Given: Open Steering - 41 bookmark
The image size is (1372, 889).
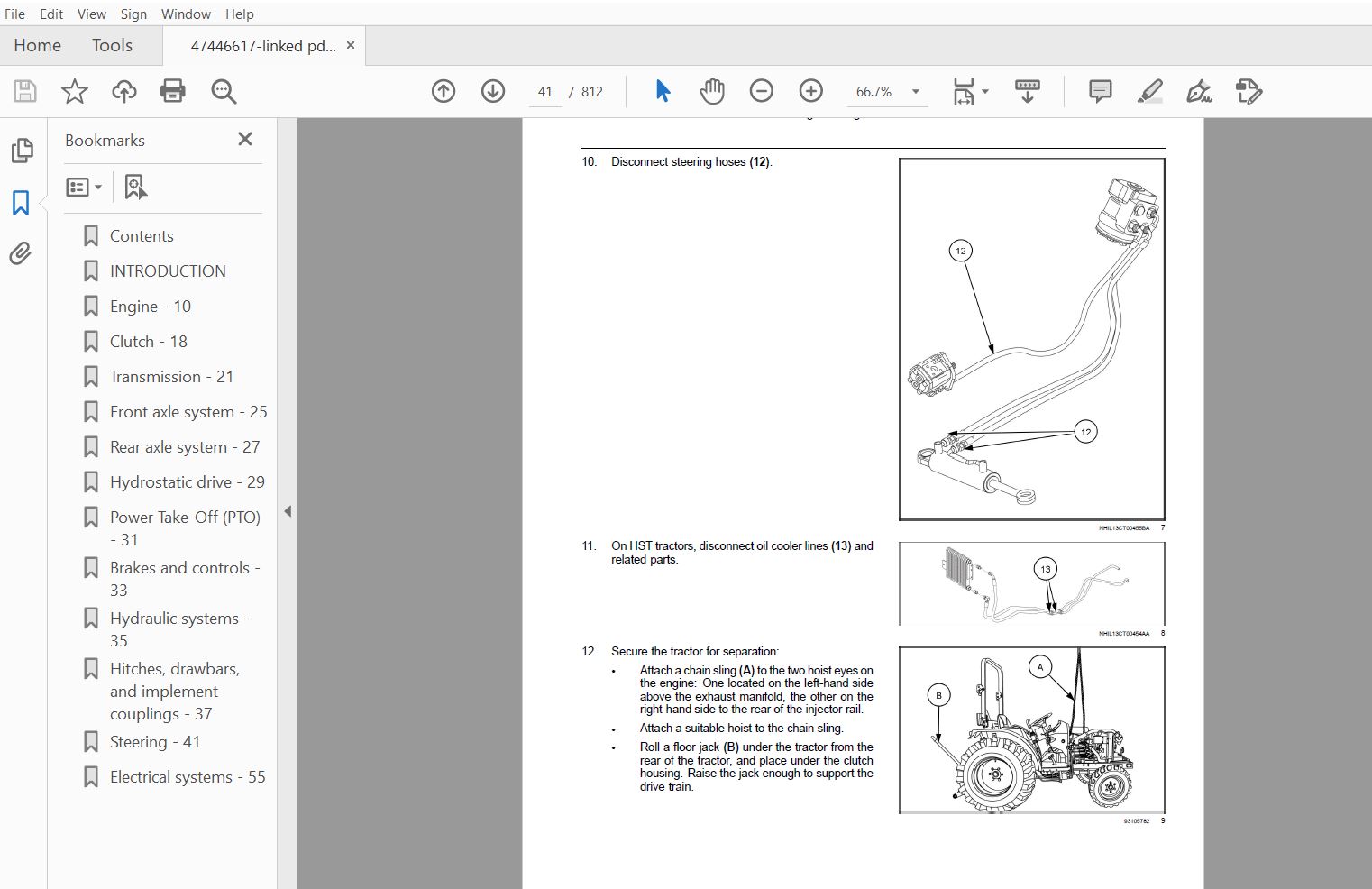Looking at the screenshot, I should coord(155,742).
